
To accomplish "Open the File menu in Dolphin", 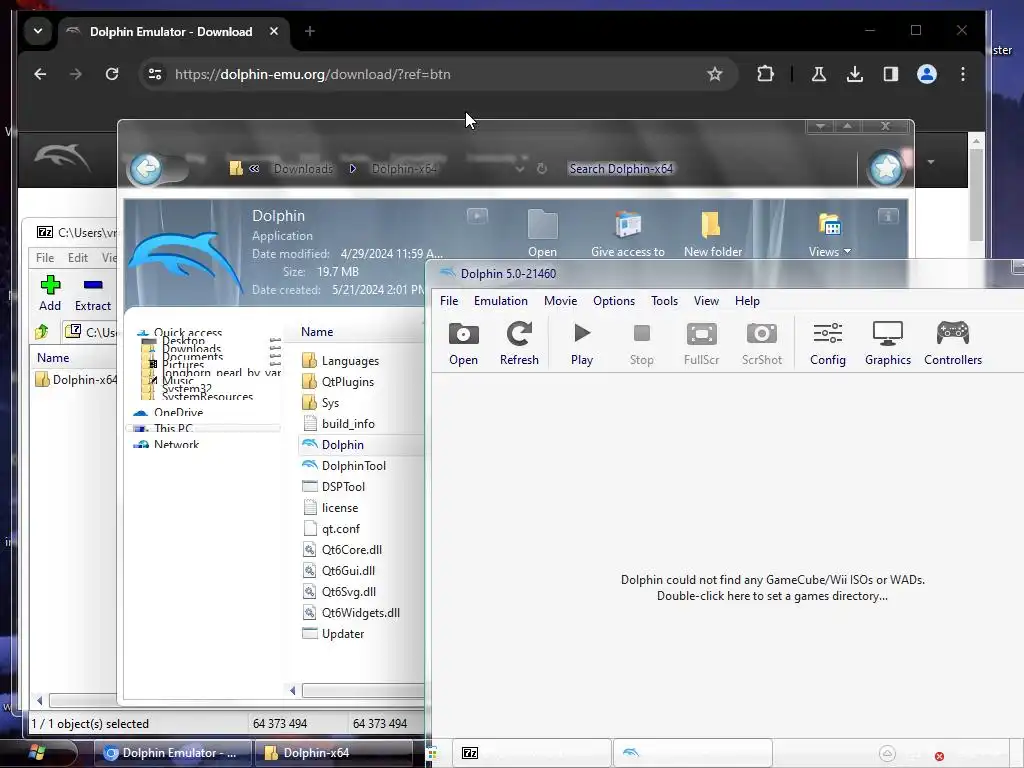I will [449, 301].
